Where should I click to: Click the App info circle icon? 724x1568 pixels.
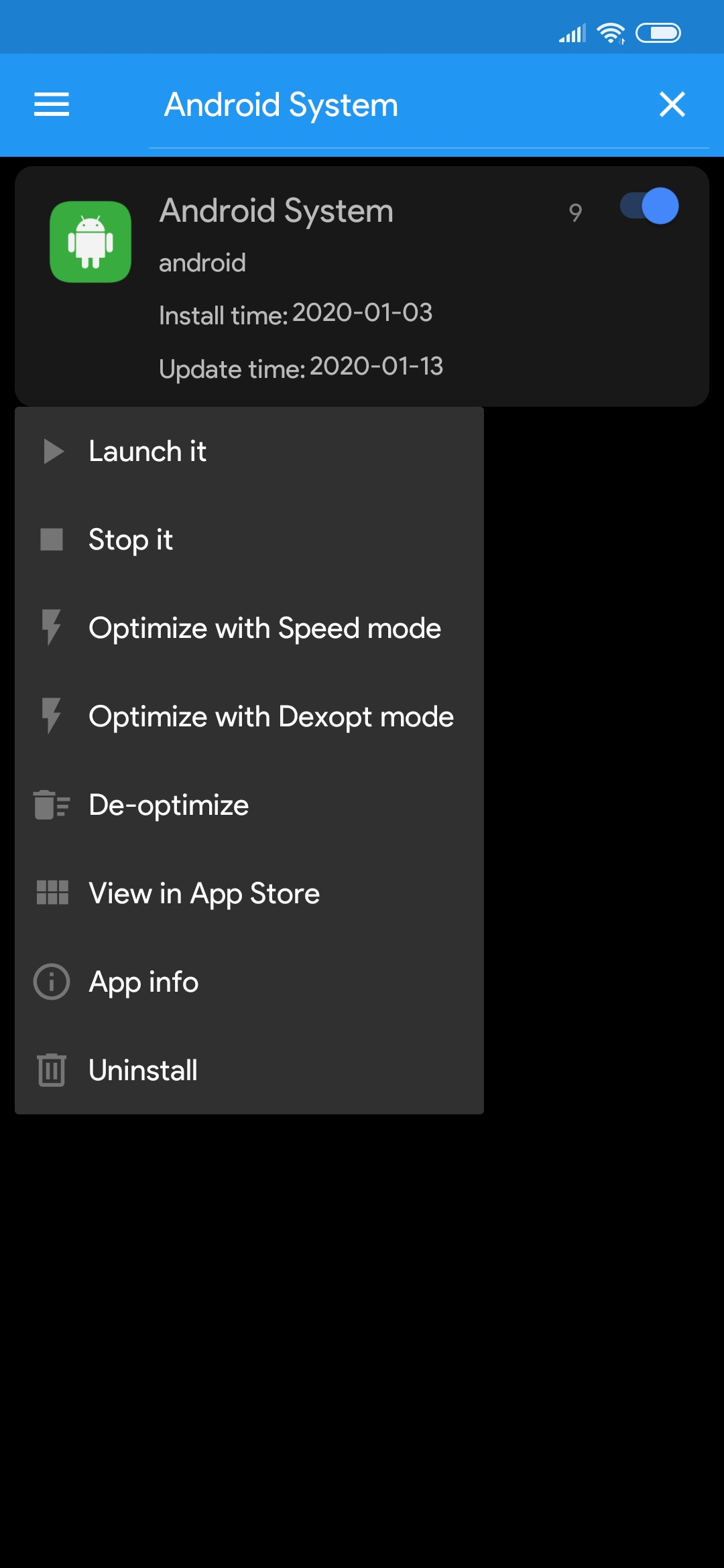click(x=52, y=982)
